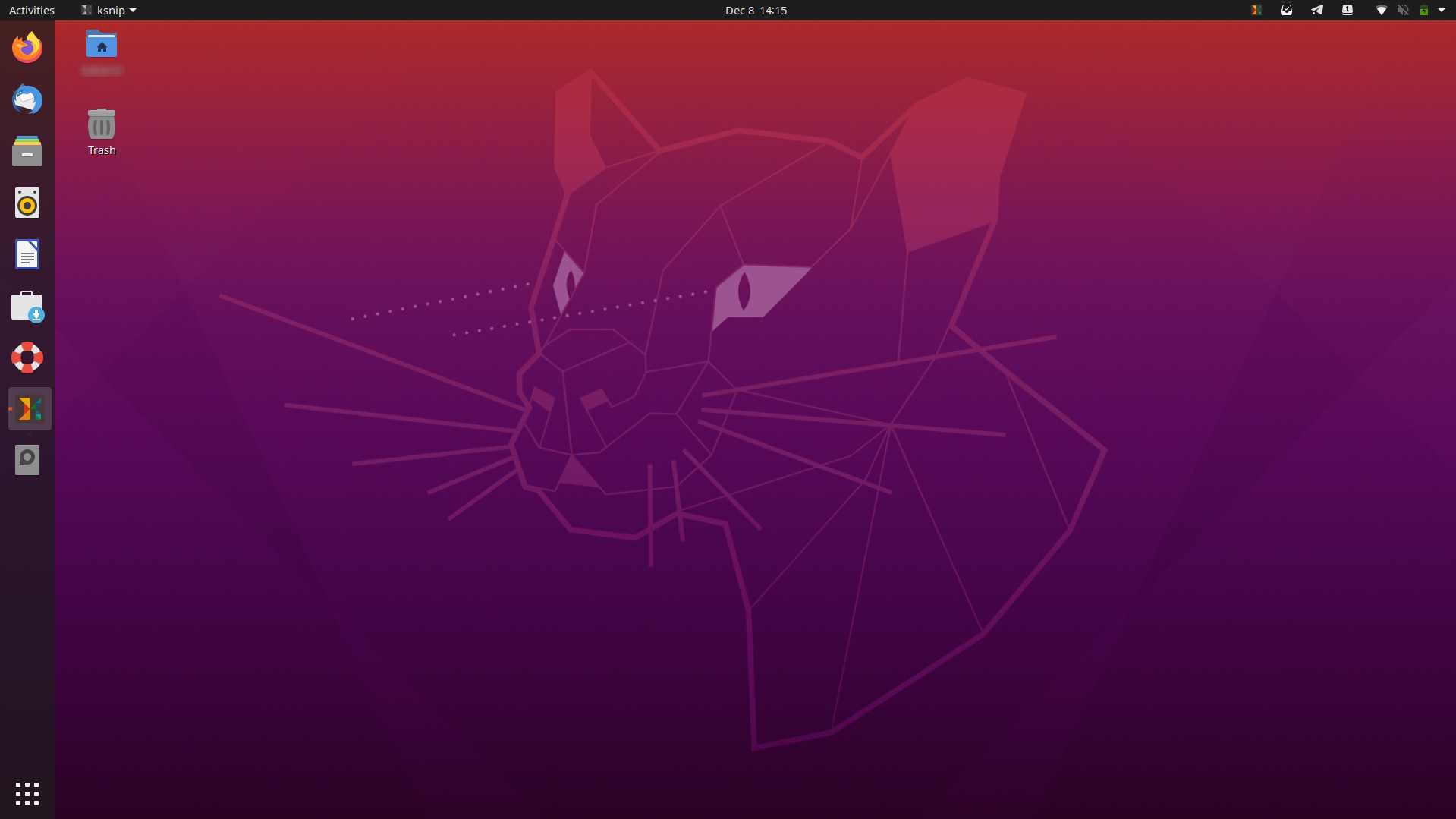Open the clock and calendar panel
This screenshot has height=819, width=1456.
[x=756, y=10]
